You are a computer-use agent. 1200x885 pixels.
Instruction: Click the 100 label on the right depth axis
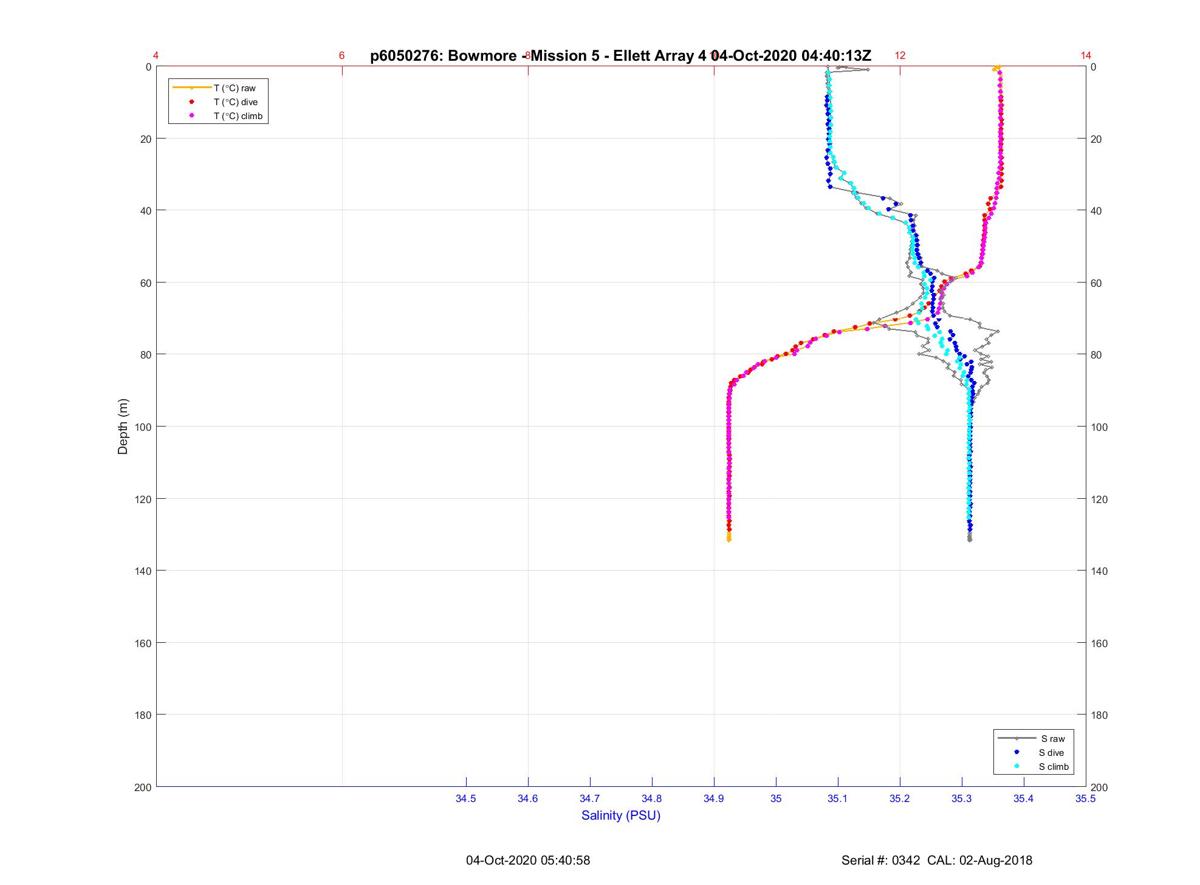(x=1100, y=427)
